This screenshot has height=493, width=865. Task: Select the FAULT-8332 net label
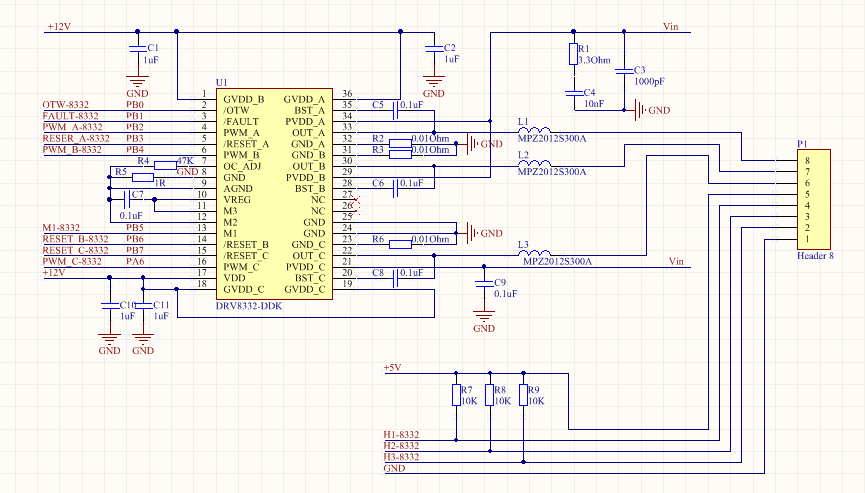point(70,116)
